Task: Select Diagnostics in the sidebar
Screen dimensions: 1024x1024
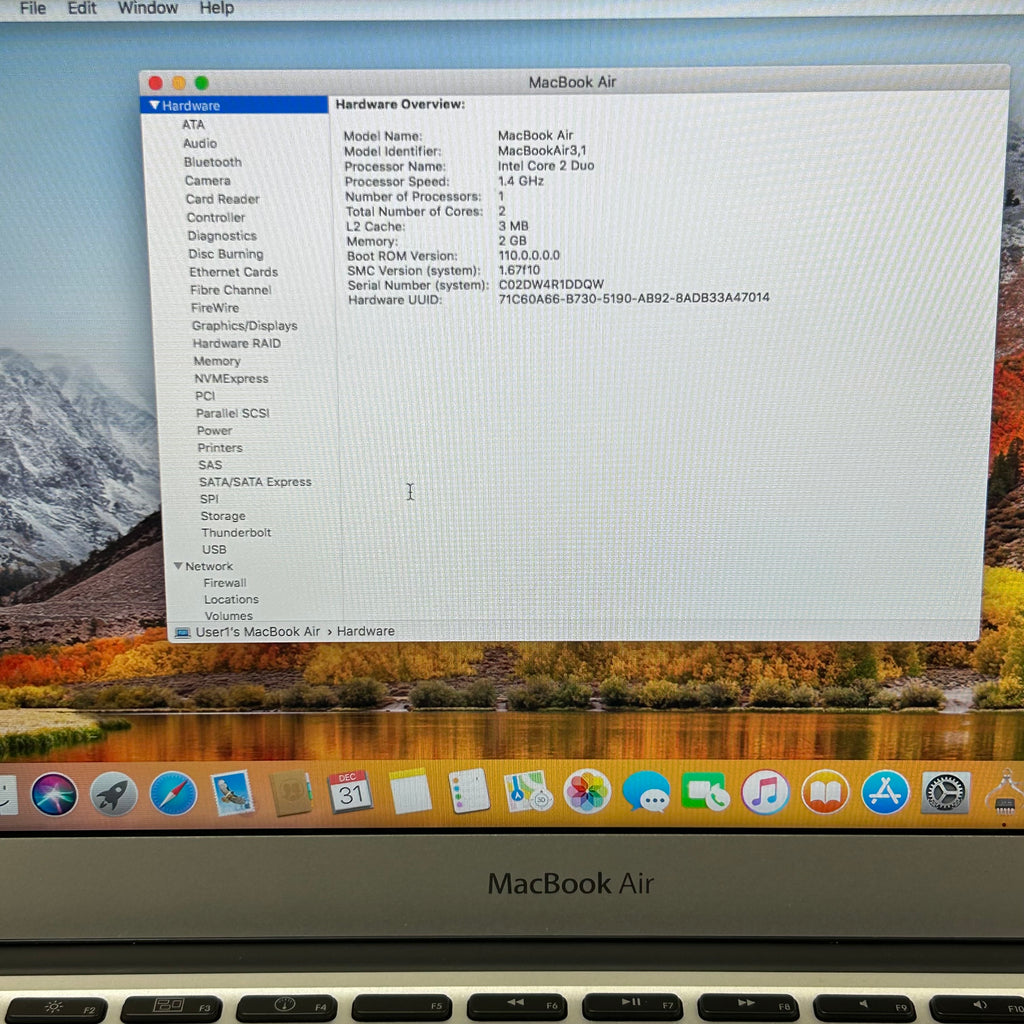Action: tap(222, 236)
